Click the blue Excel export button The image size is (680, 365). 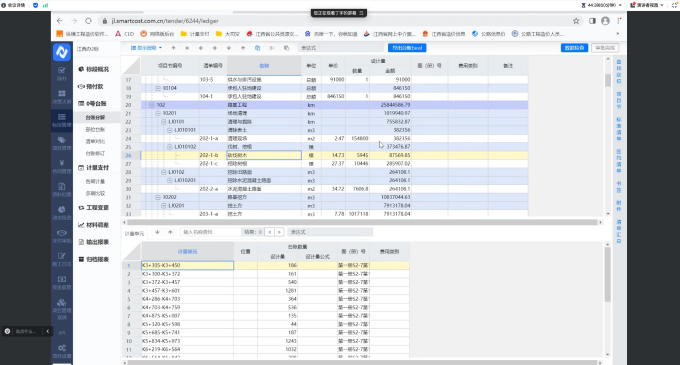[407, 48]
